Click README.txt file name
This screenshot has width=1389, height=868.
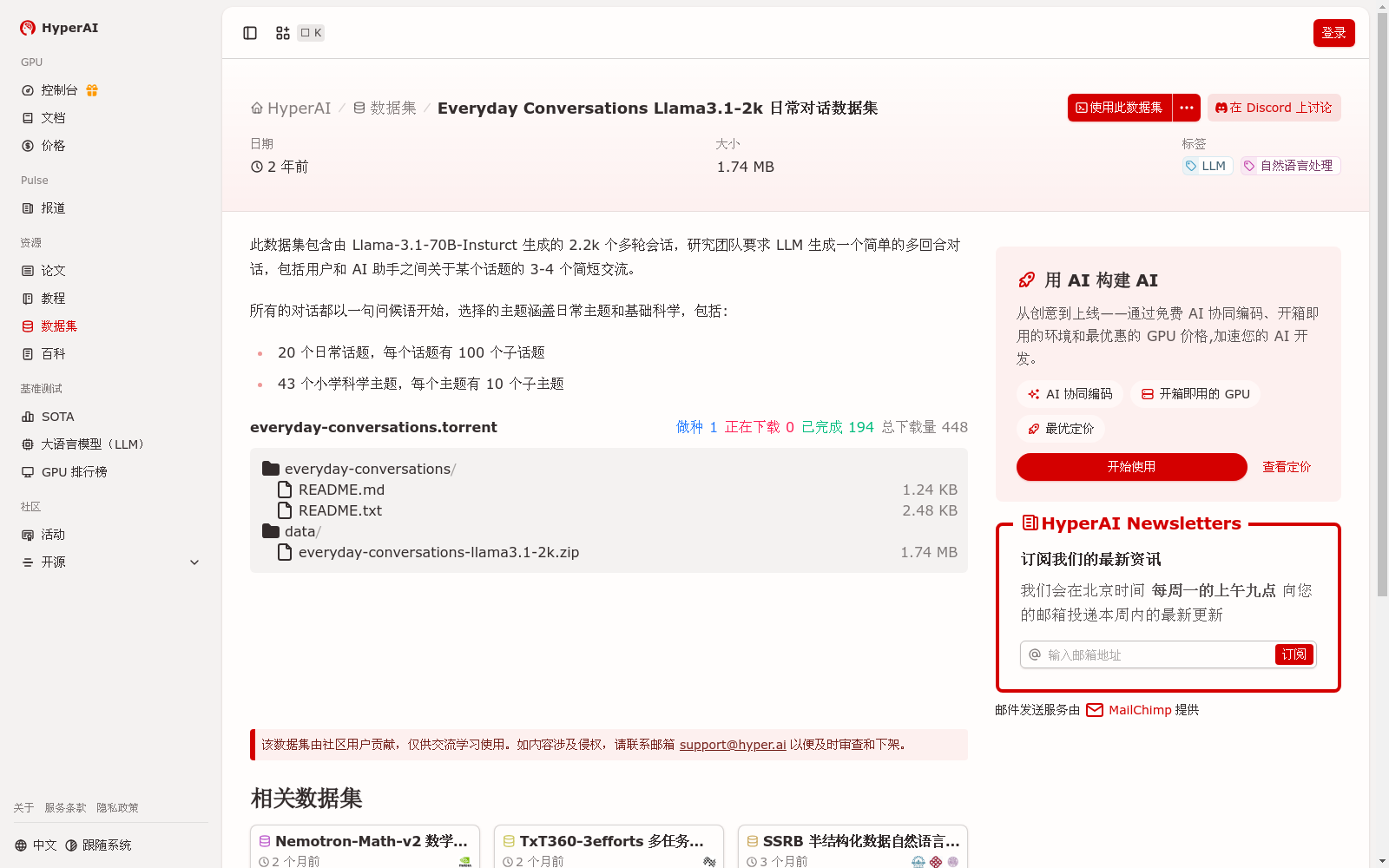340,510
